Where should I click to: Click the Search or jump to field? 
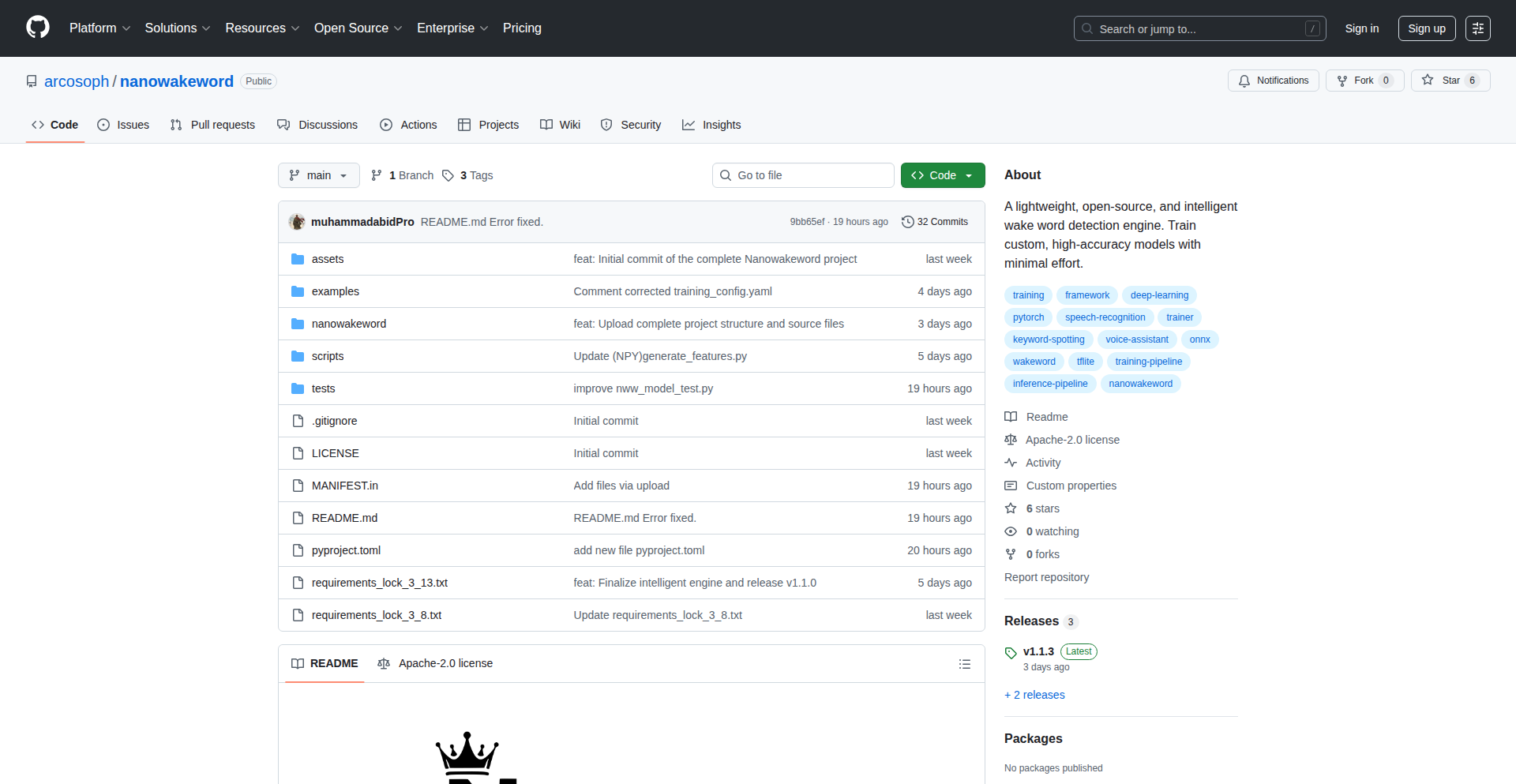[1200, 28]
